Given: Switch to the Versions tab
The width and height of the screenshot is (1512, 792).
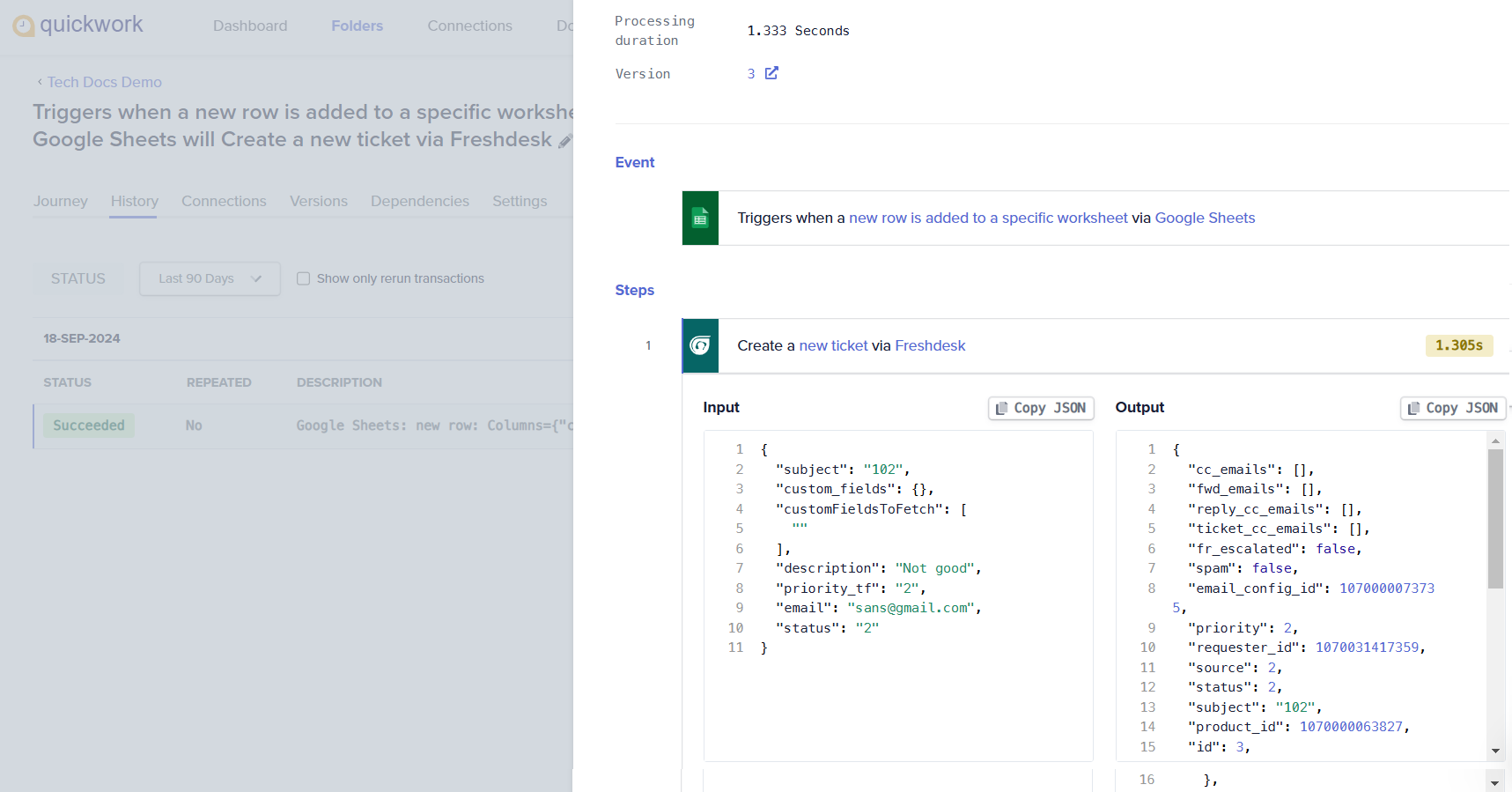Looking at the screenshot, I should coord(319,201).
